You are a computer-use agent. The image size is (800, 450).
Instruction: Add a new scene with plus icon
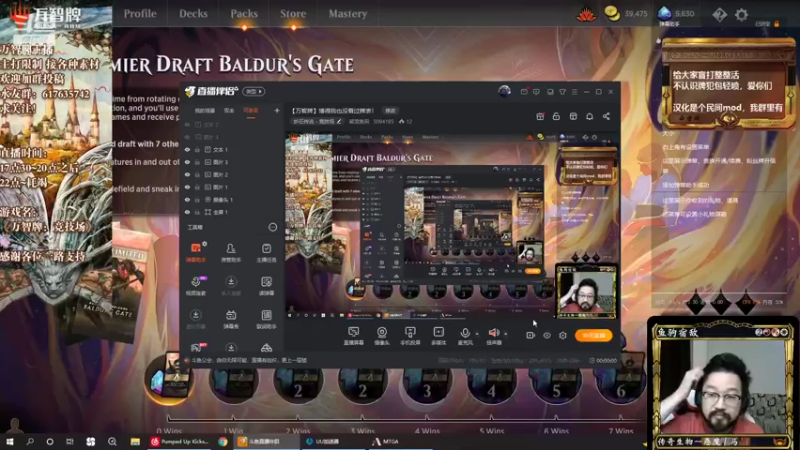point(277,110)
